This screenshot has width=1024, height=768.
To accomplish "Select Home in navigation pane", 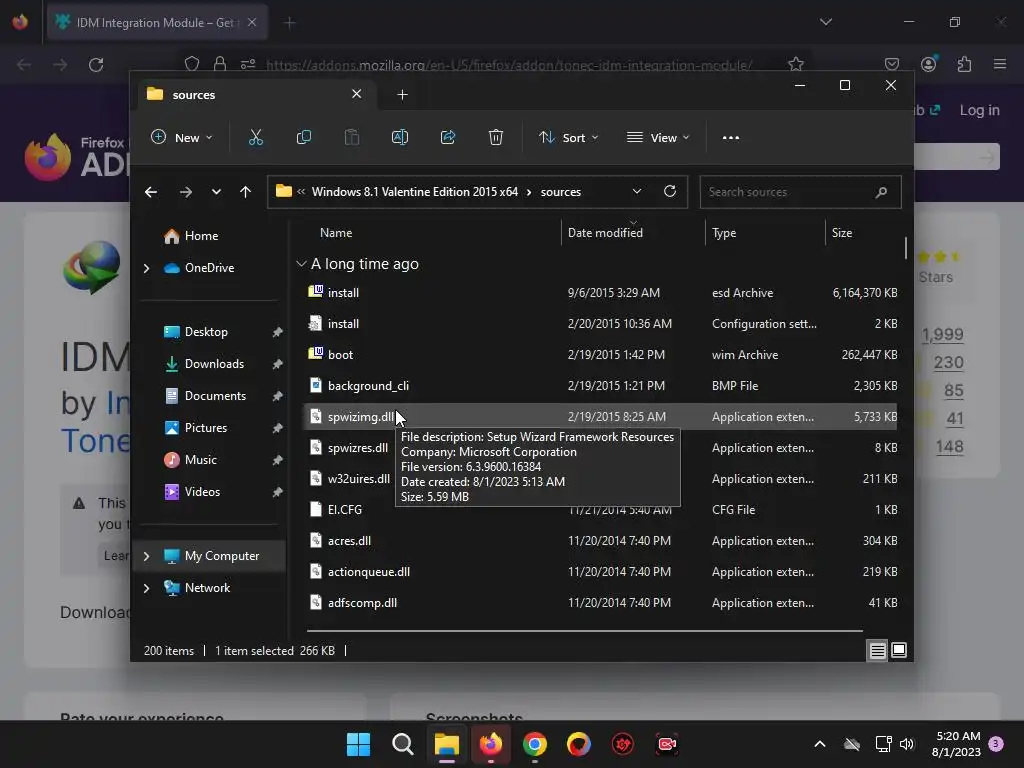I will click(201, 236).
